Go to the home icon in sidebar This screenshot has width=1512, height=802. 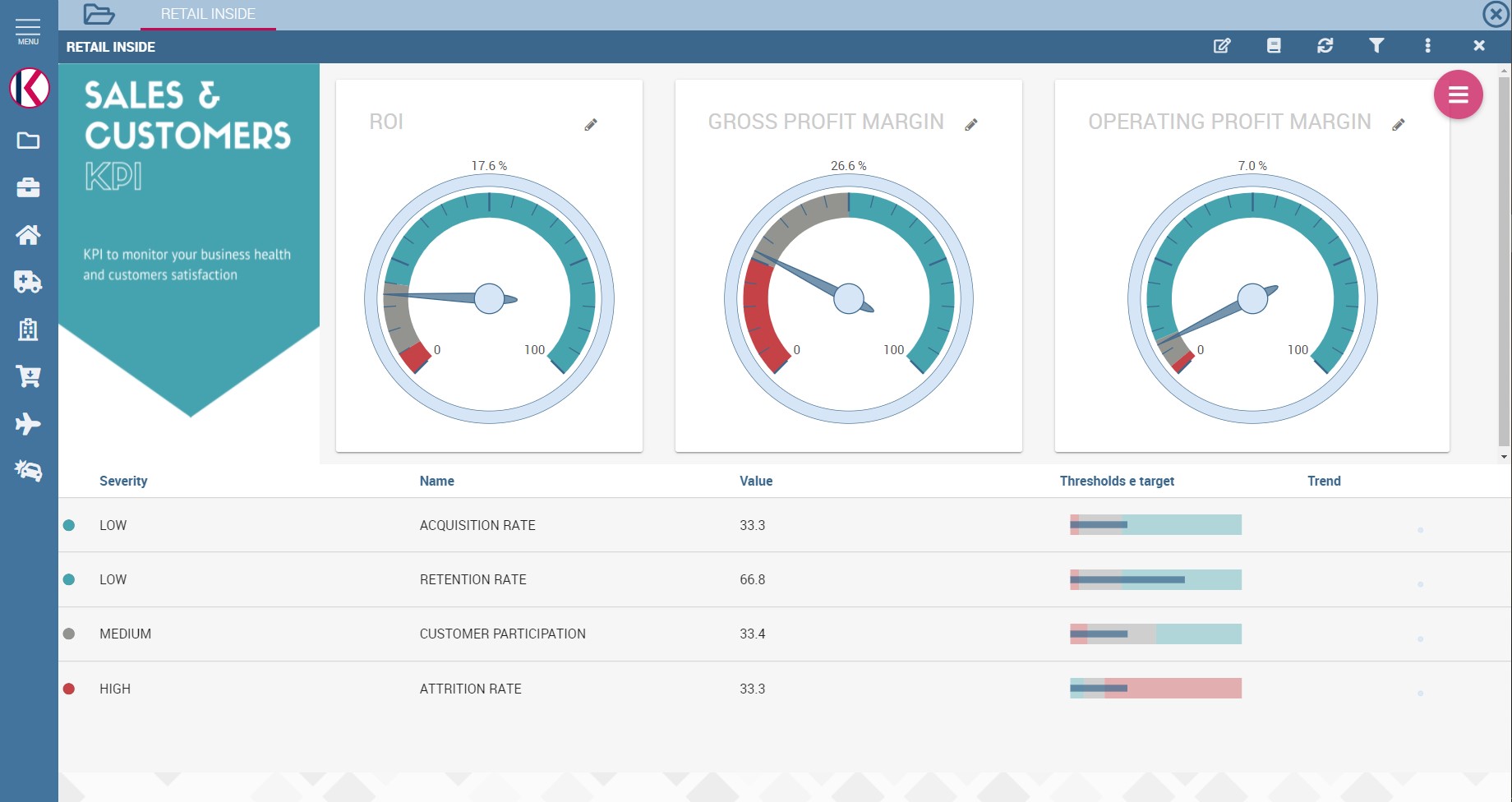(28, 235)
